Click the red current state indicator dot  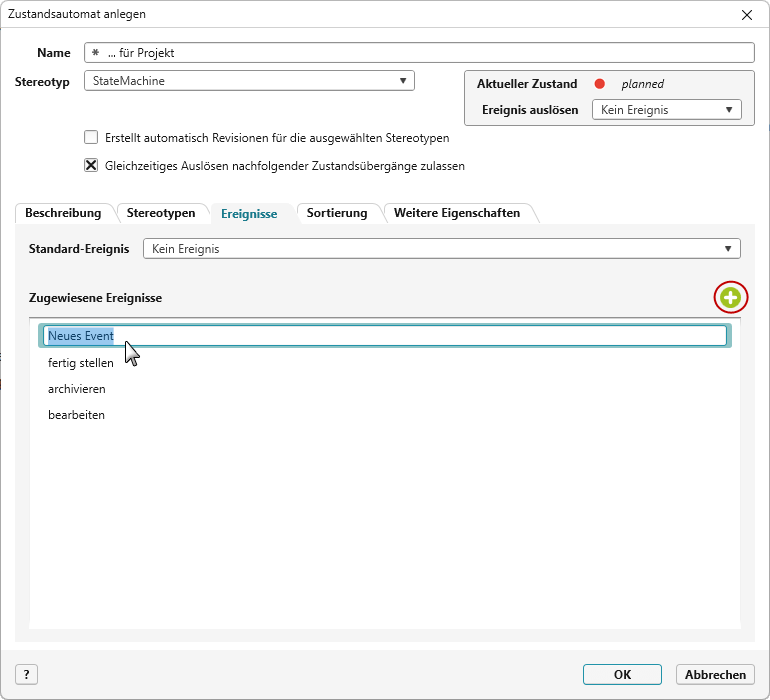click(600, 84)
